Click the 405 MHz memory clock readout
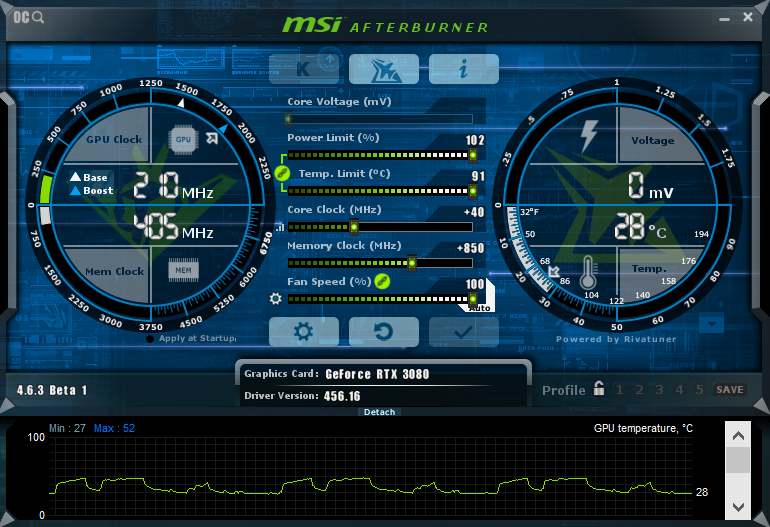The width and height of the screenshot is (770, 527). pyautogui.click(x=173, y=226)
